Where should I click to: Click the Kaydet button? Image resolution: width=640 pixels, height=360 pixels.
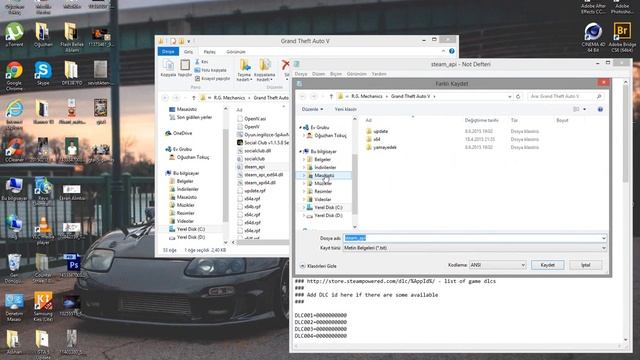547,265
